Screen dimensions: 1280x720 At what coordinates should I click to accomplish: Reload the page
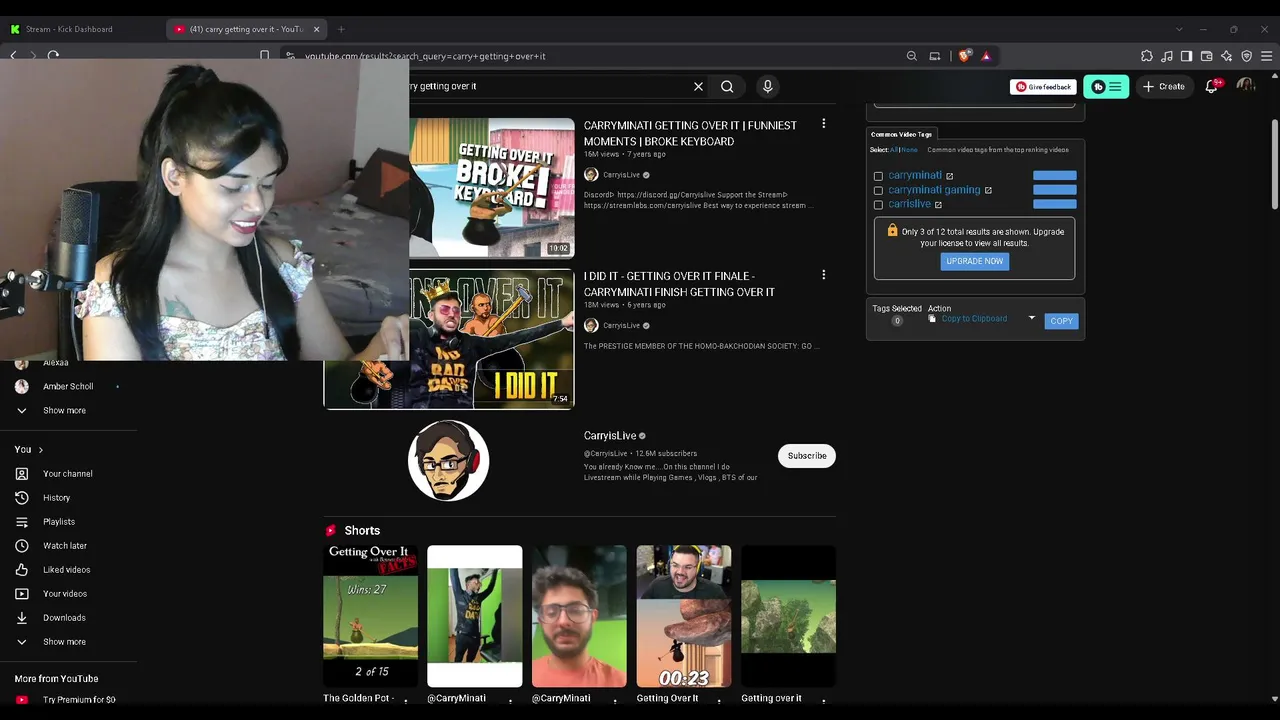[53, 56]
